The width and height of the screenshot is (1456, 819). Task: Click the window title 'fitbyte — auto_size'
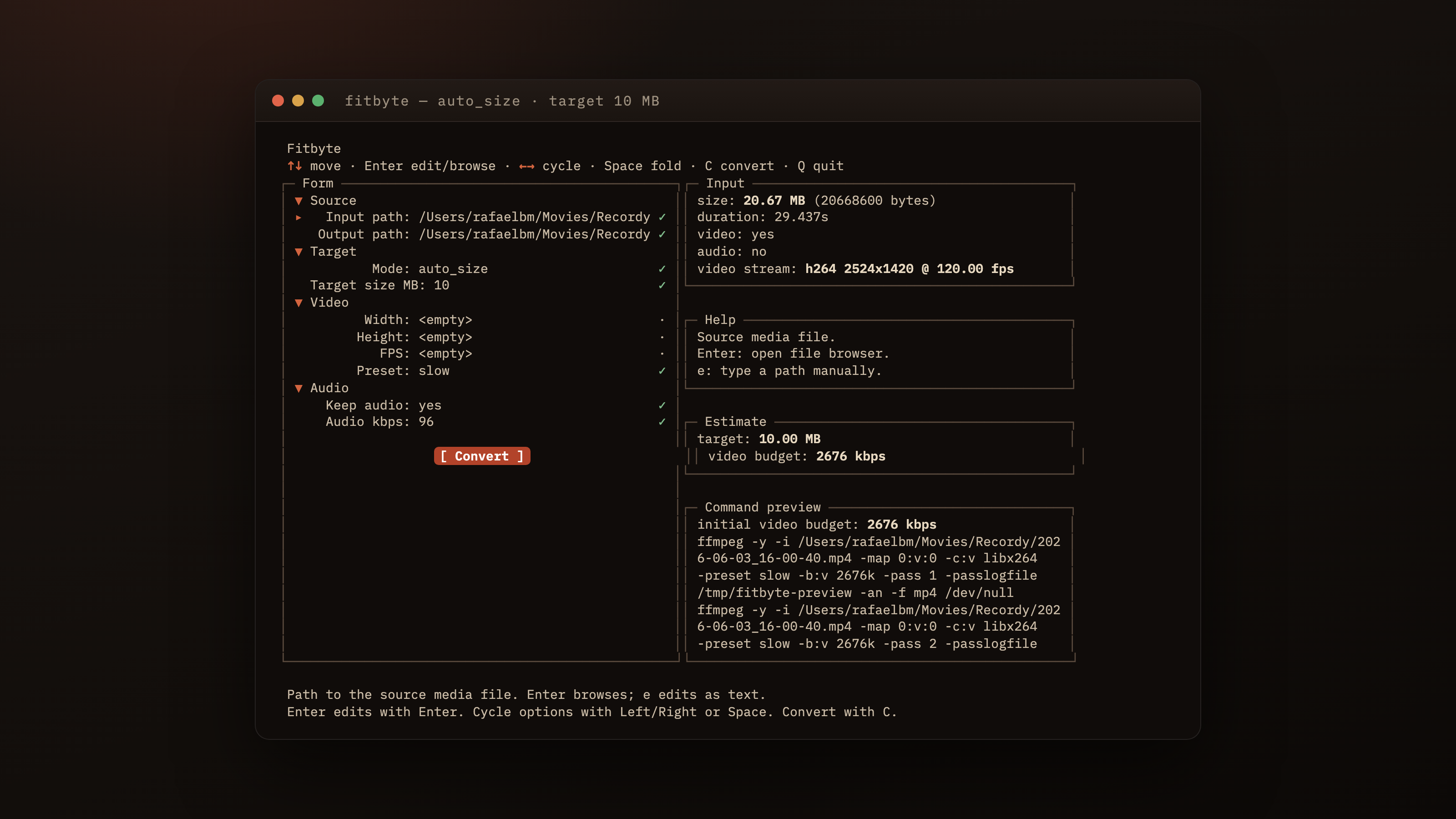tap(432, 101)
